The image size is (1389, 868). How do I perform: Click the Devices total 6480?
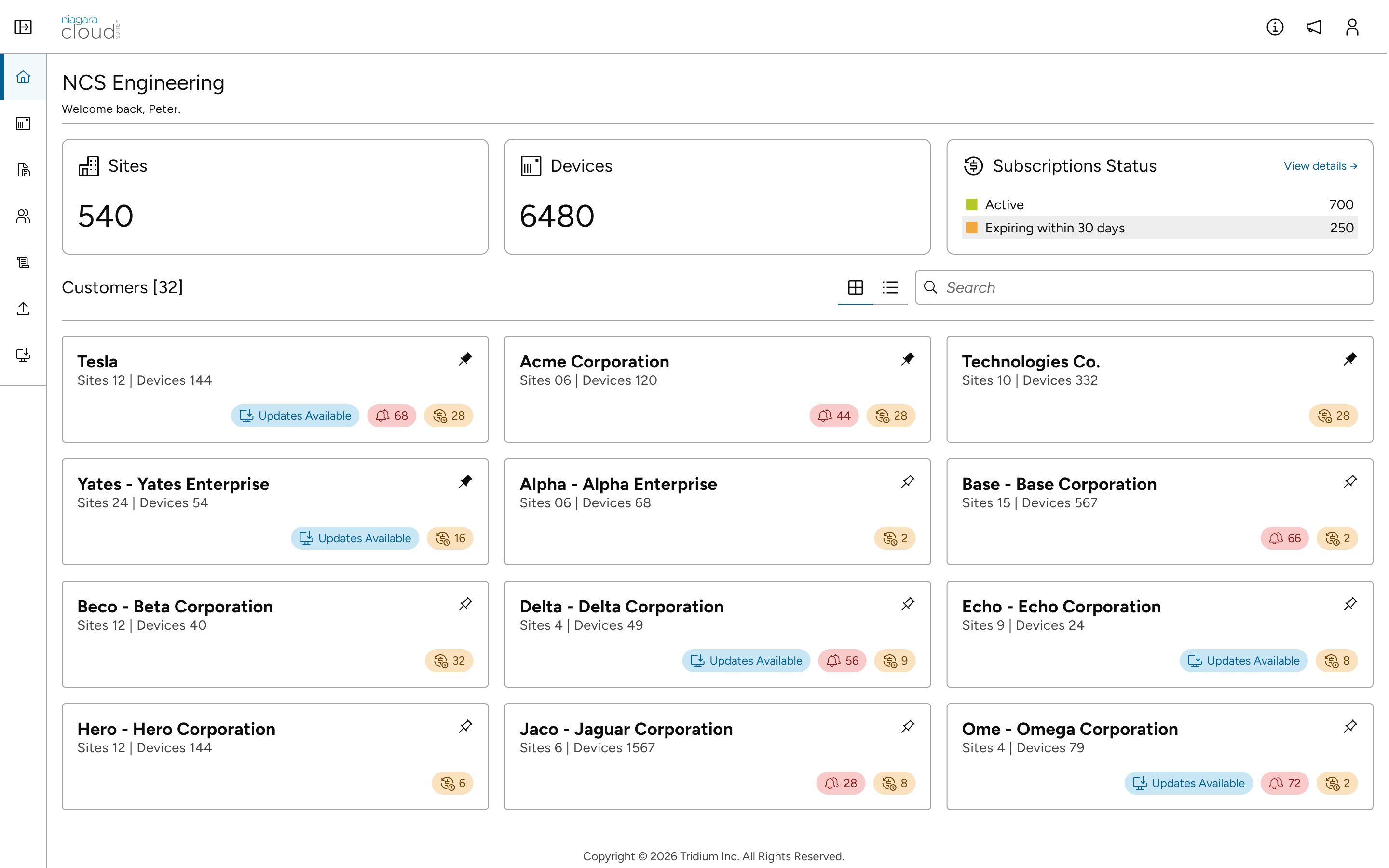click(557, 217)
